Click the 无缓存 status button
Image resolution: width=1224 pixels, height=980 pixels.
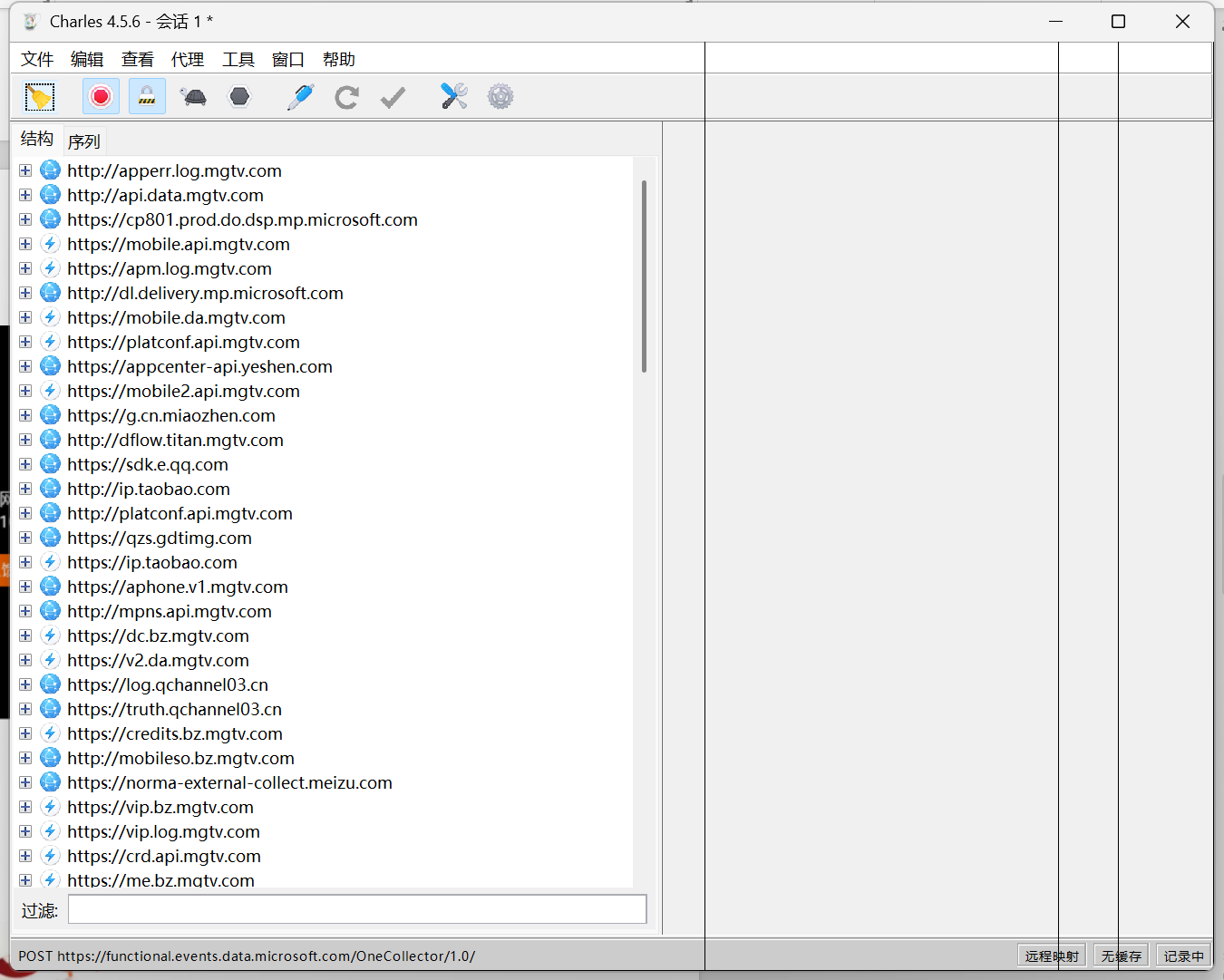(1121, 956)
